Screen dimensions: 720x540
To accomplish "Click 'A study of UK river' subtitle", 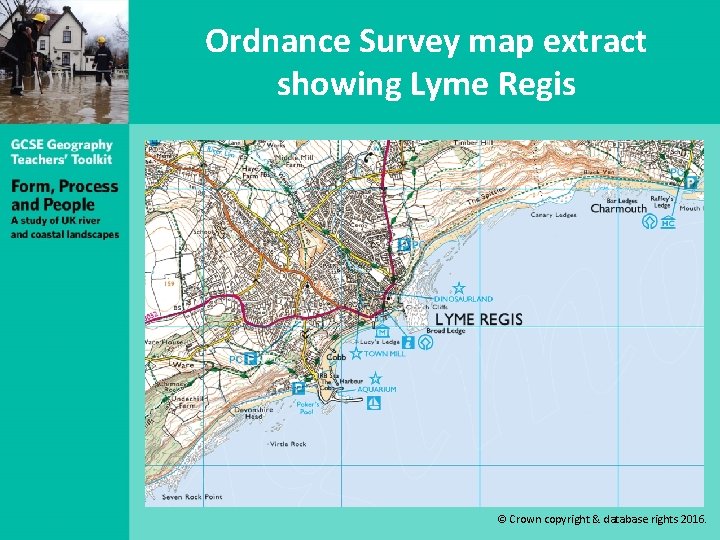I will [56, 220].
